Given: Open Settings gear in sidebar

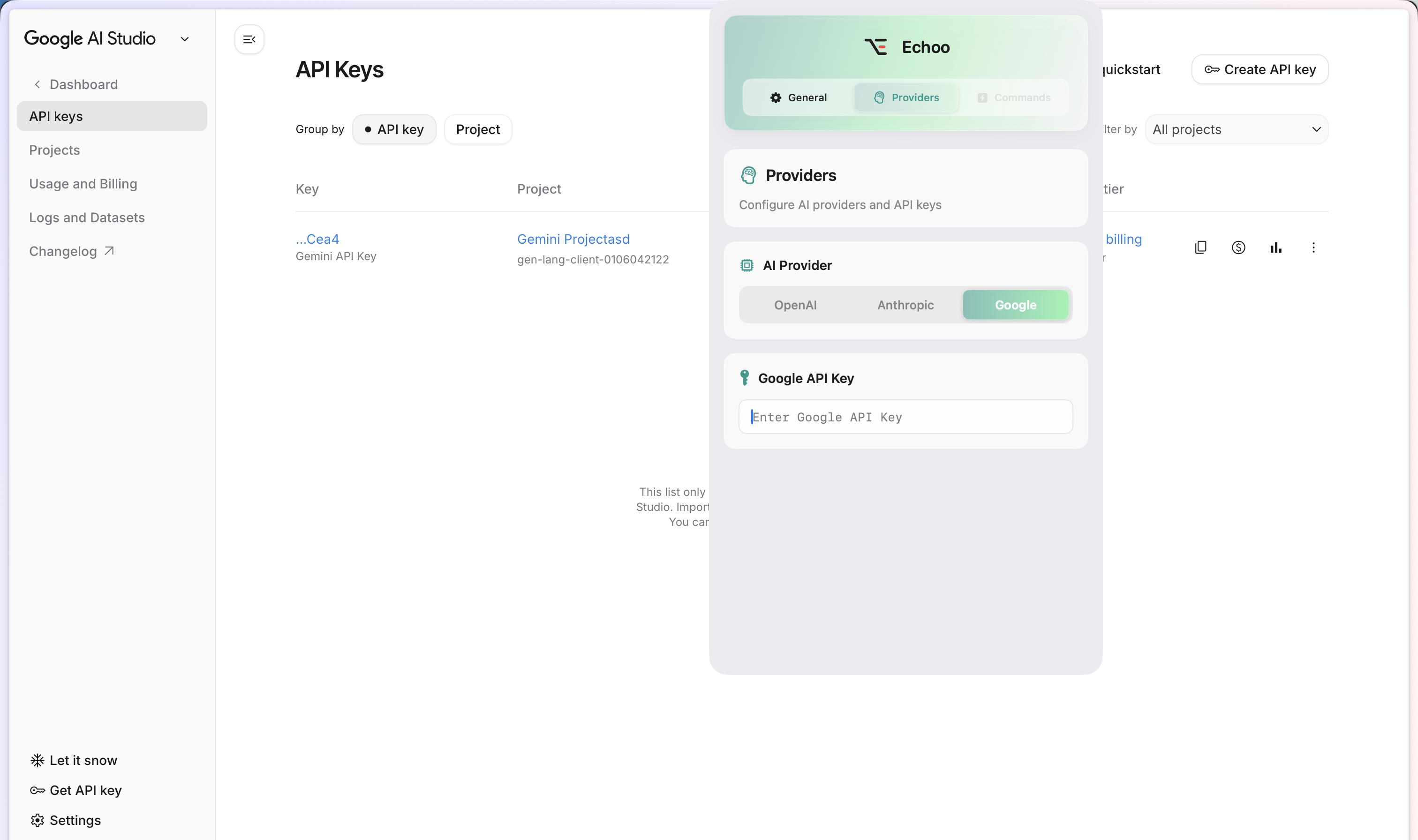Looking at the screenshot, I should [x=38, y=820].
